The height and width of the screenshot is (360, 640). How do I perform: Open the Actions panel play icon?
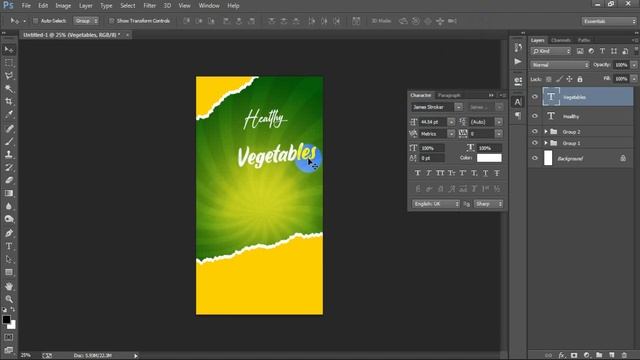tap(518, 61)
